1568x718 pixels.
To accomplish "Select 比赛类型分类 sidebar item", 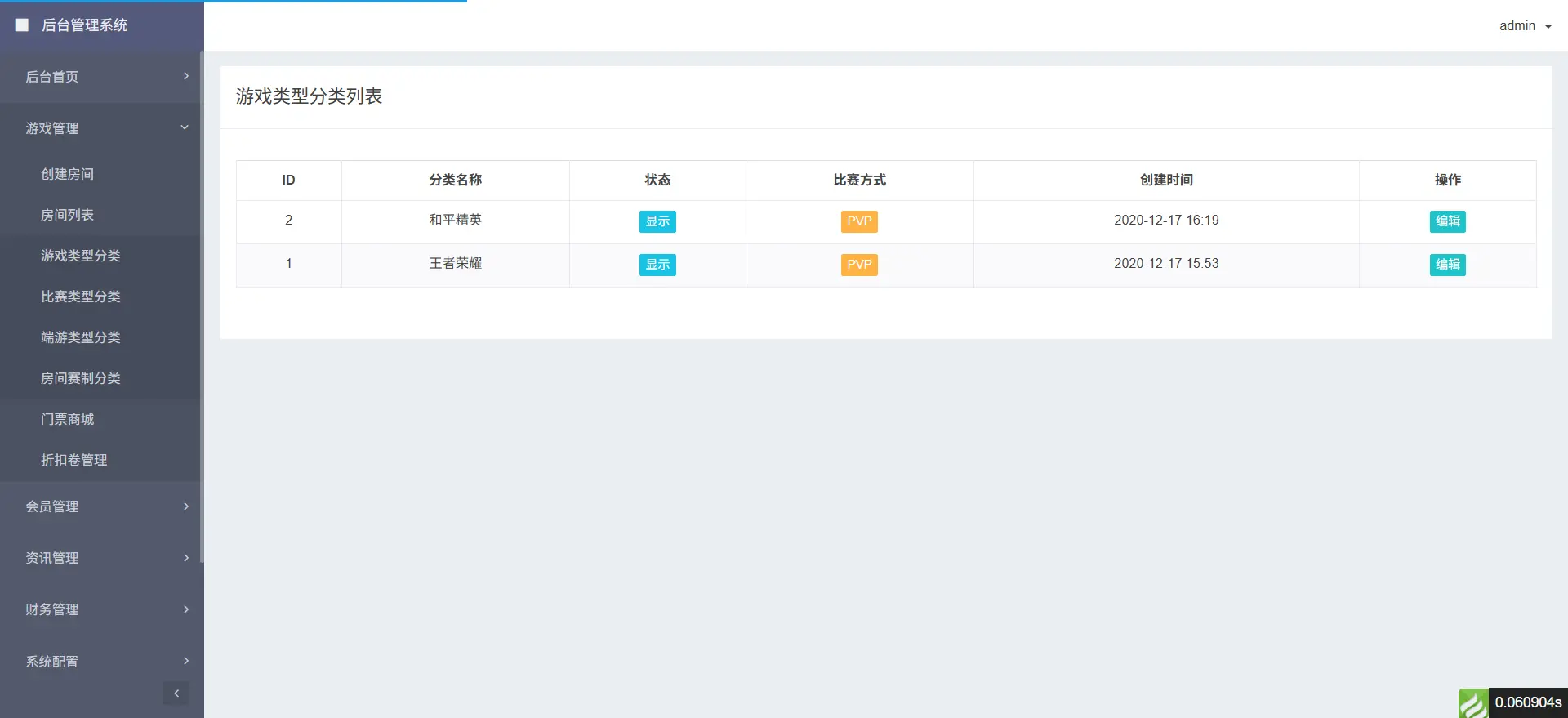I will point(81,297).
